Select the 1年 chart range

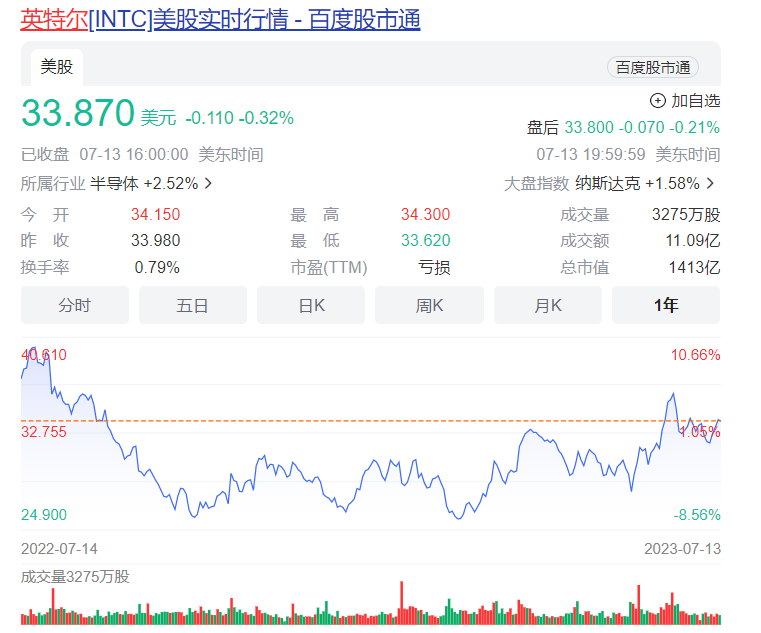click(665, 305)
